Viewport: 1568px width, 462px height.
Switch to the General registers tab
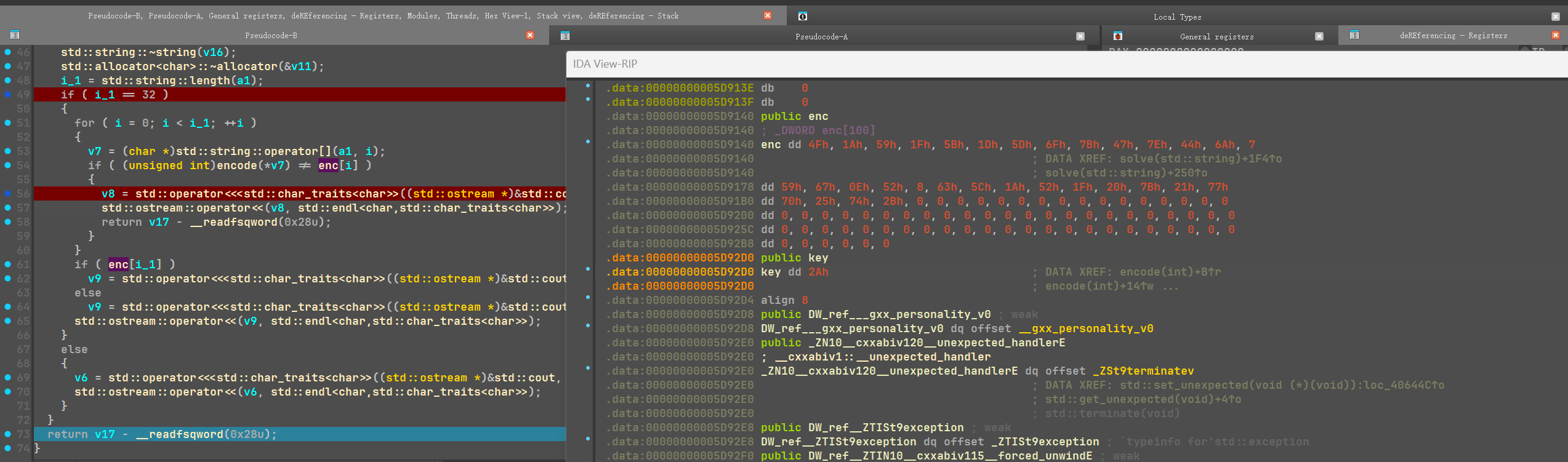point(1216,36)
